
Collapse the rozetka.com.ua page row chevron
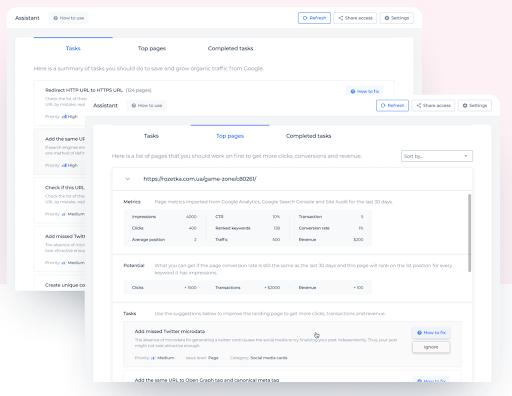pyautogui.click(x=127, y=179)
